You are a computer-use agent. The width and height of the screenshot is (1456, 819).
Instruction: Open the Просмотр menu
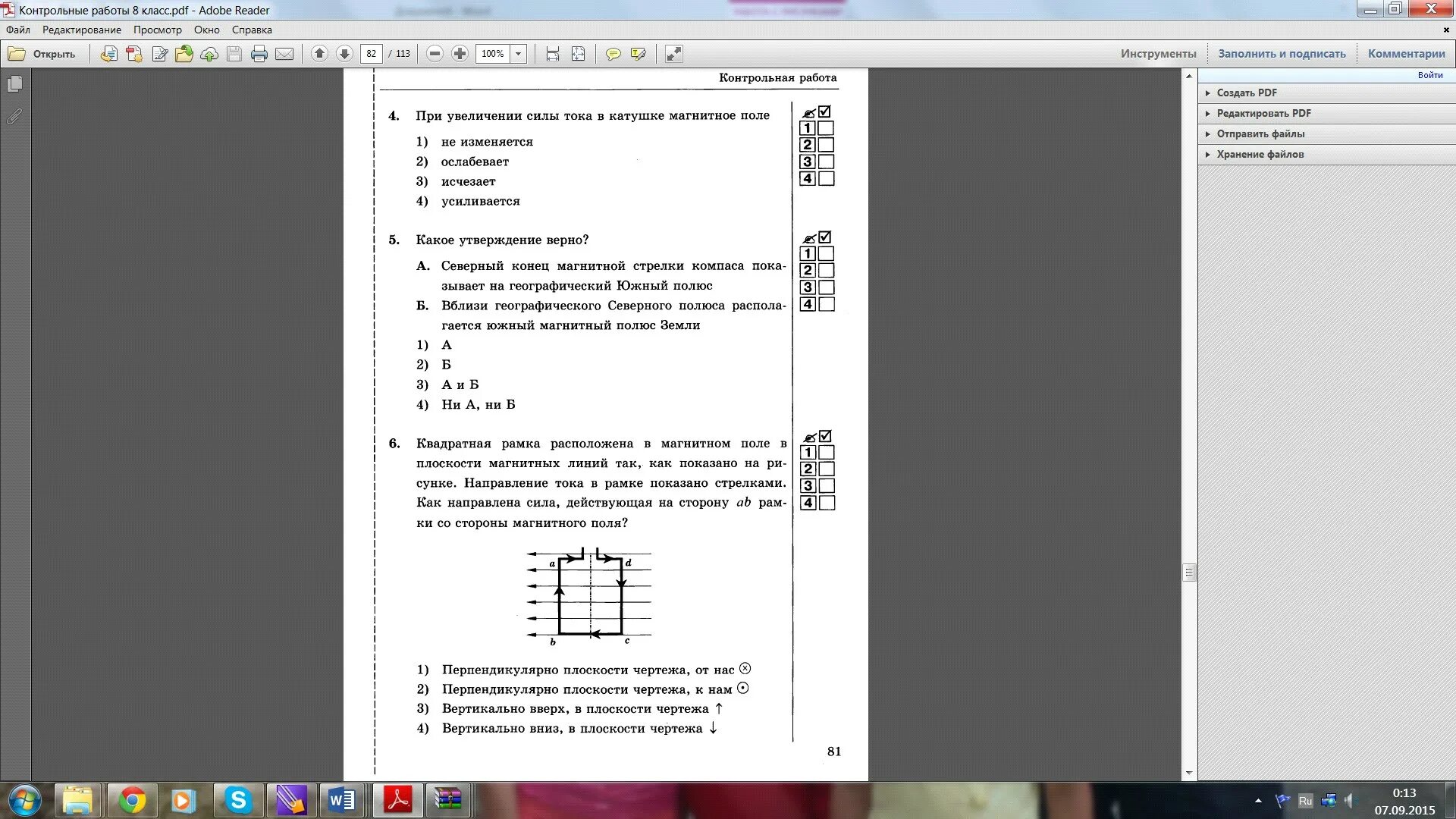click(x=158, y=30)
